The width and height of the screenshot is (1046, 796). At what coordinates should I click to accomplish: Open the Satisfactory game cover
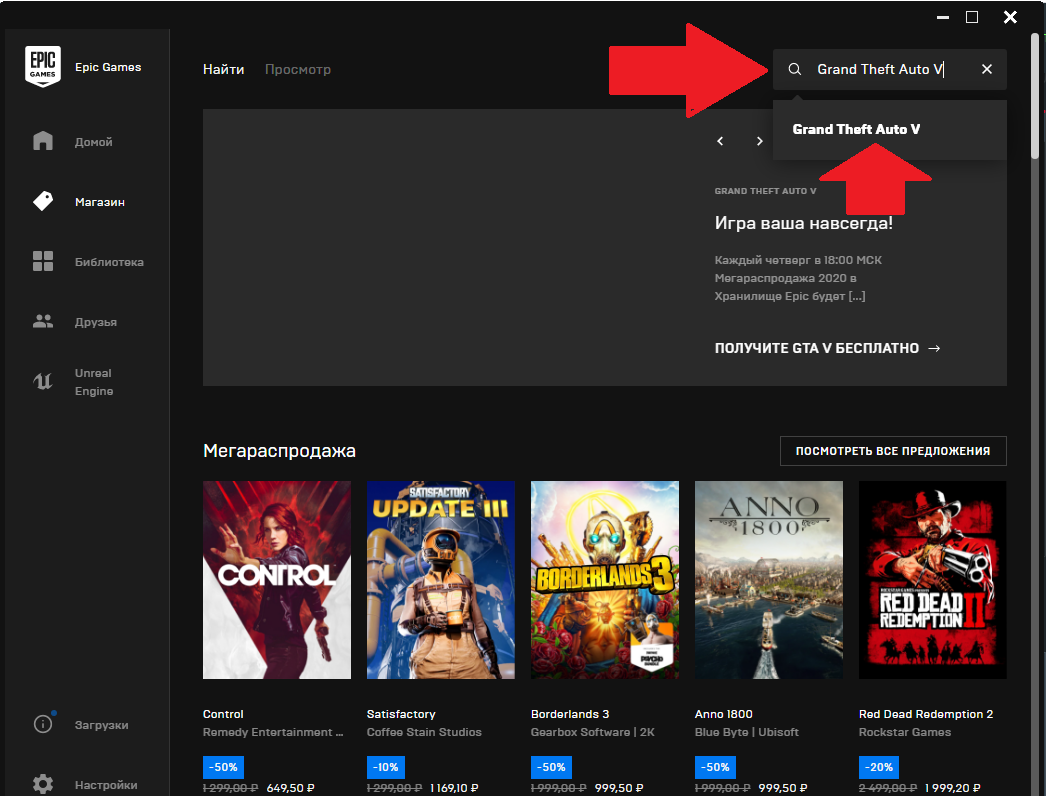click(x=441, y=580)
